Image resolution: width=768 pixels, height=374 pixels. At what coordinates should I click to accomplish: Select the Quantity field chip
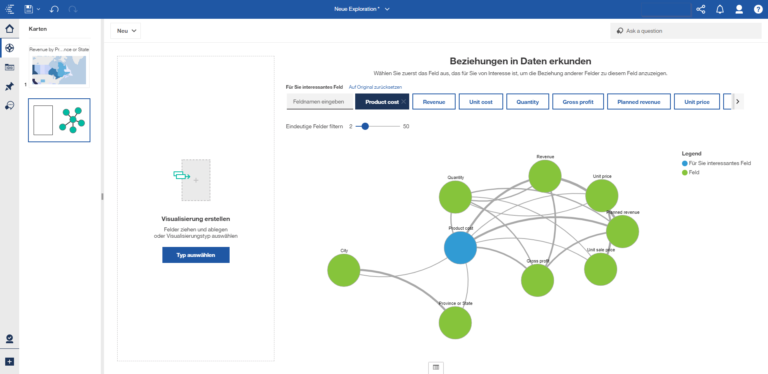tap(528, 102)
